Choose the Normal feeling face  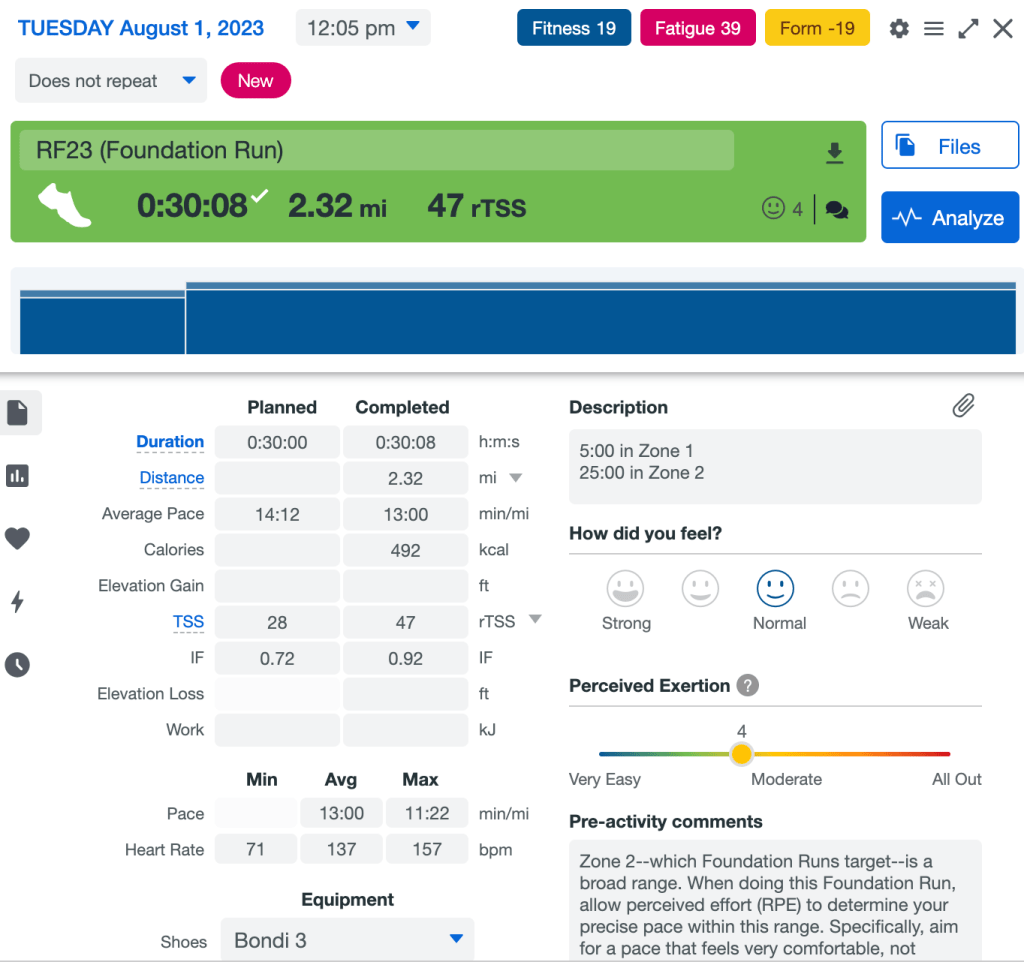[775, 589]
